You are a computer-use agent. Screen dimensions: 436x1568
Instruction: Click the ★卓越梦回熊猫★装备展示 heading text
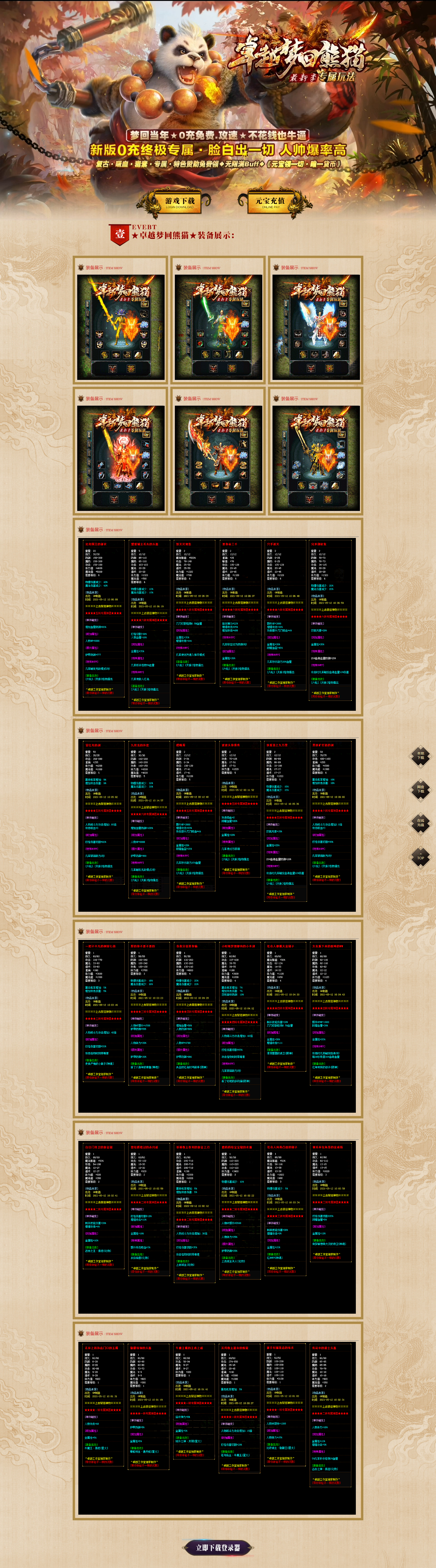(x=183, y=235)
